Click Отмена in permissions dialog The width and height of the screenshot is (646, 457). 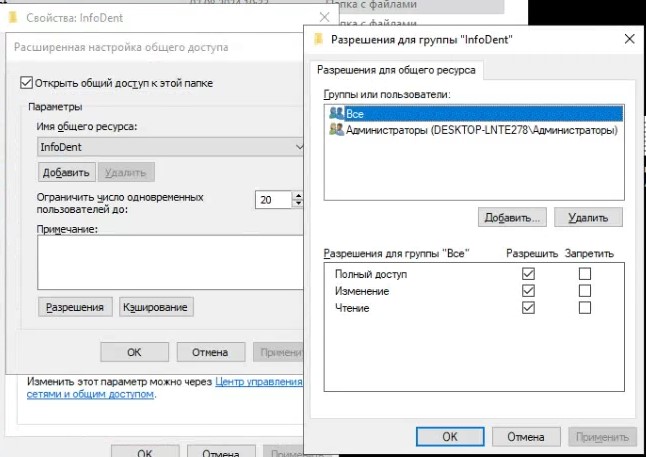pyautogui.click(x=526, y=436)
